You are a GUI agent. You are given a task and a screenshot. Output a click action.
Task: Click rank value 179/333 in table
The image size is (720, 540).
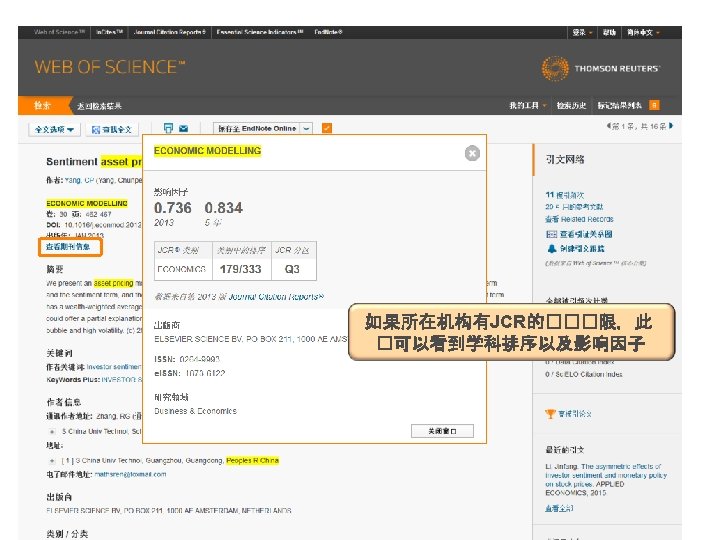[241, 269]
